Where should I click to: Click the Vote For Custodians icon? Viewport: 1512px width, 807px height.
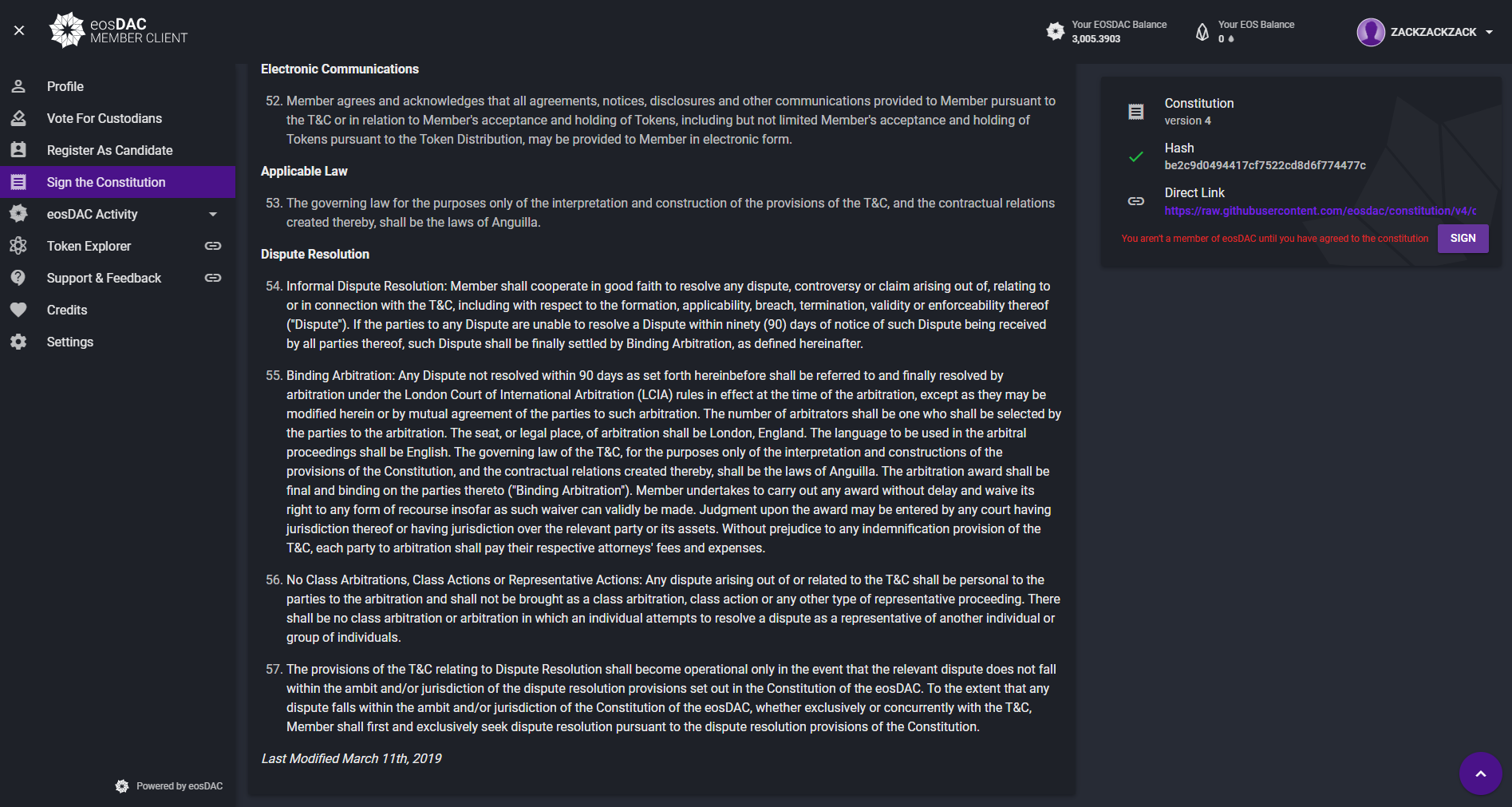point(18,118)
